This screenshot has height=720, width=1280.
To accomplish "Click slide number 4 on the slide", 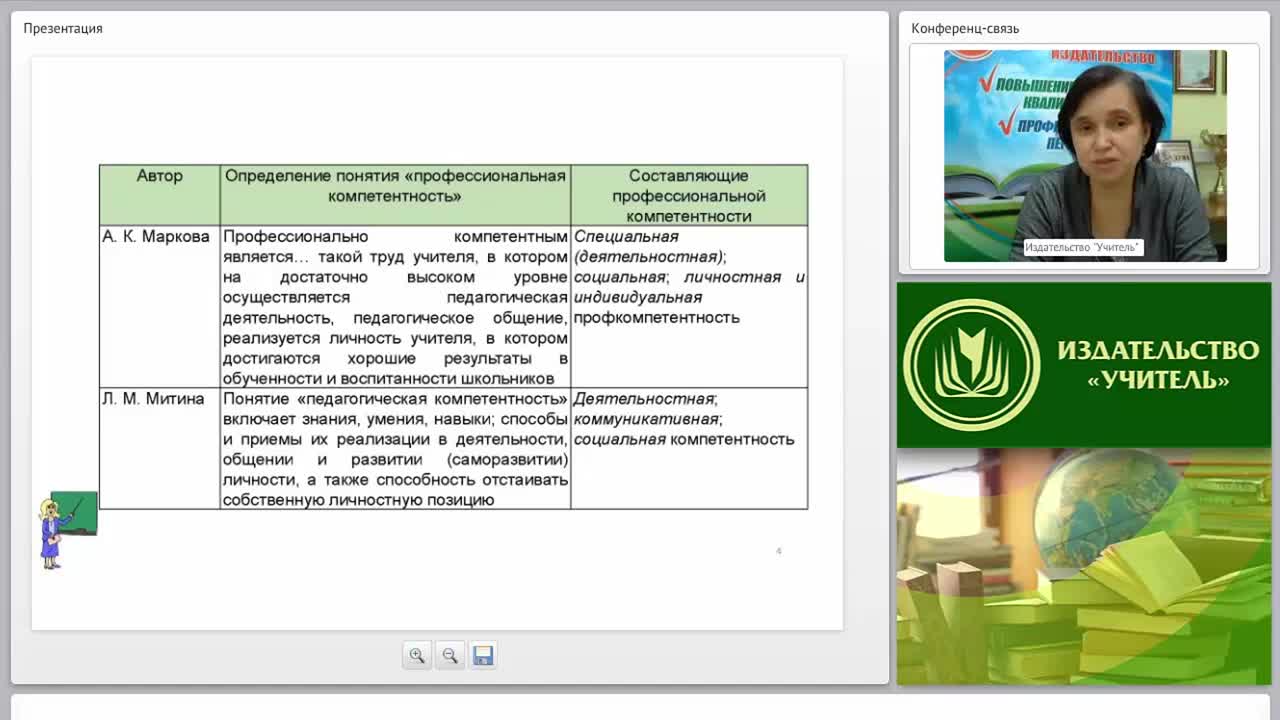I will click(x=778, y=551).
